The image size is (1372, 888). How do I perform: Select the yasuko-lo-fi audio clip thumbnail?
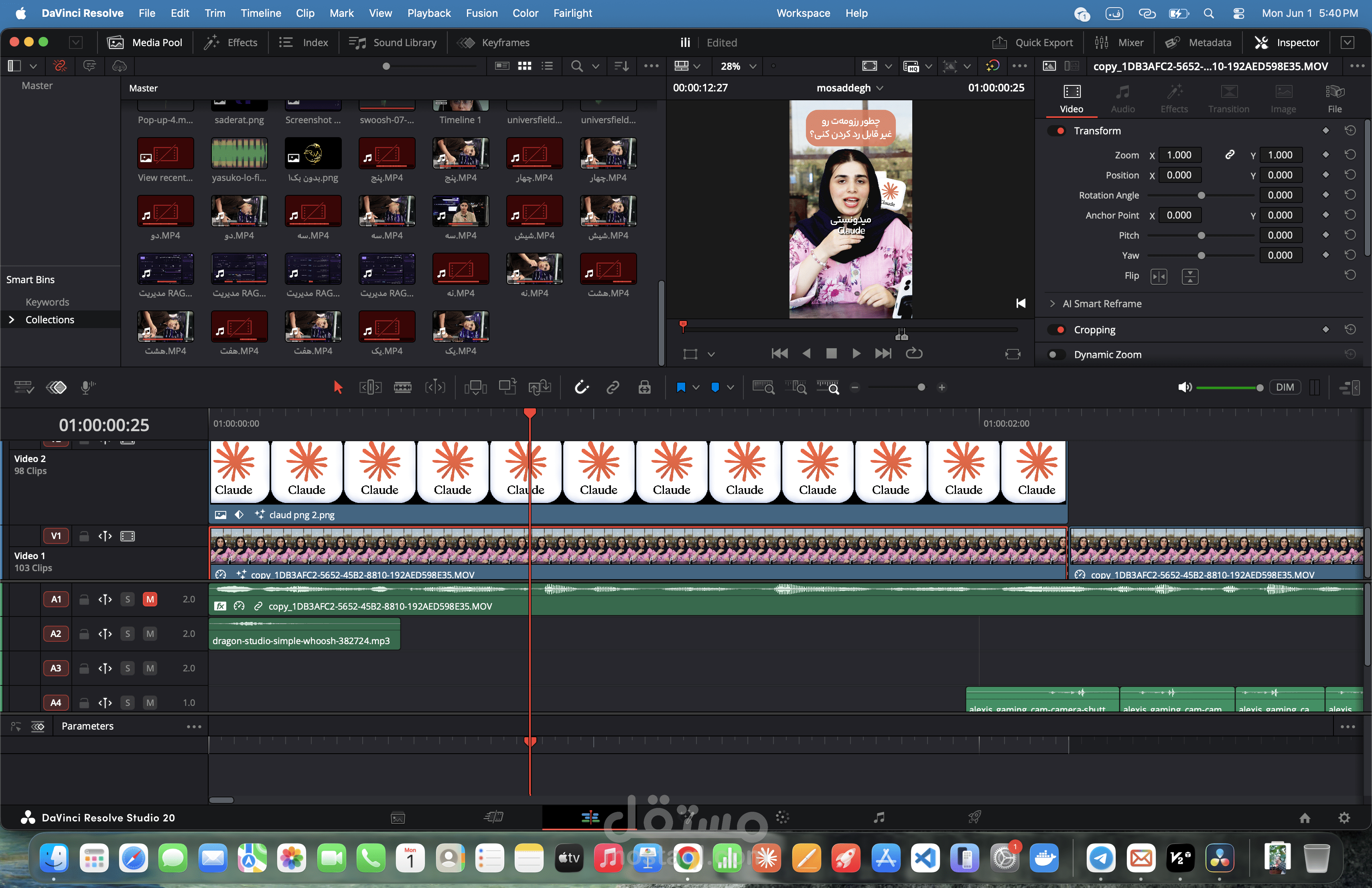[239, 153]
